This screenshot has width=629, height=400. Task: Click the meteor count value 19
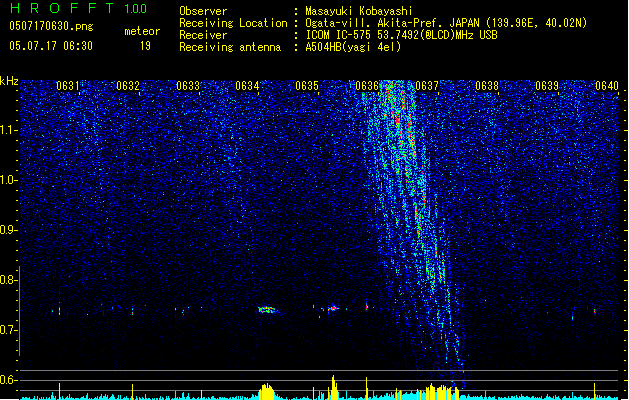[x=145, y=46]
